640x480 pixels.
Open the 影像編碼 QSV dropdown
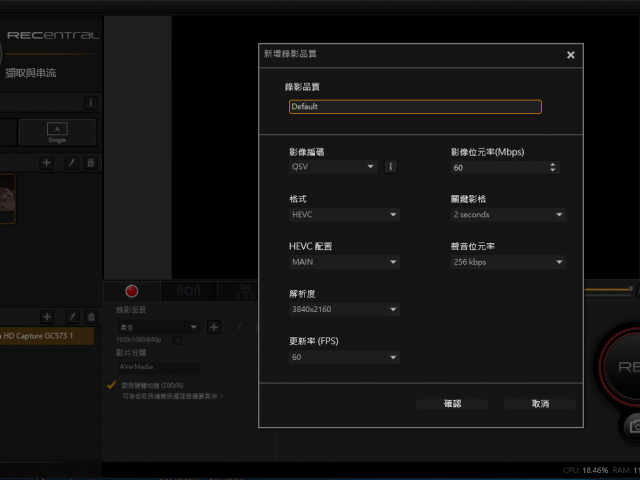[x=333, y=167]
